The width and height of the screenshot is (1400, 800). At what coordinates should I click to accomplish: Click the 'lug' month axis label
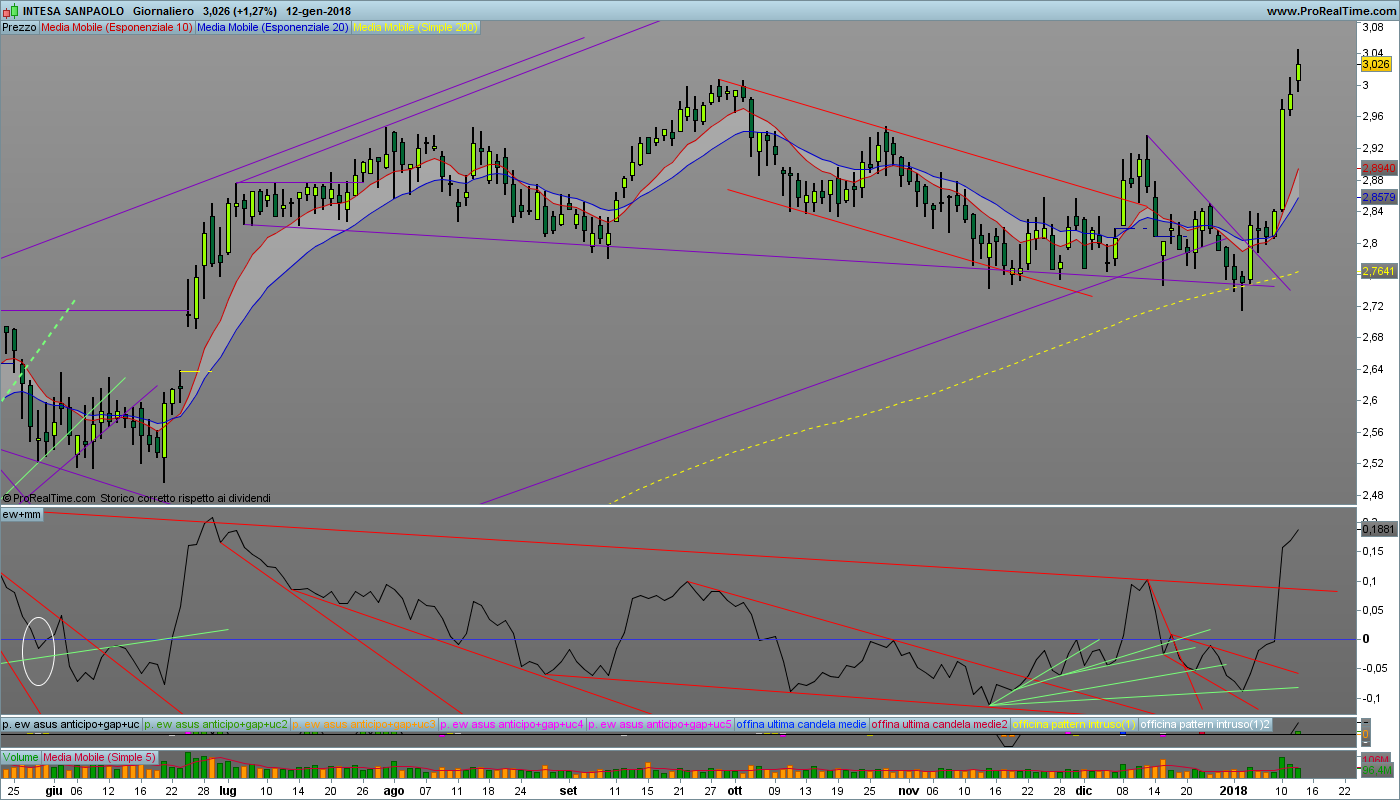(228, 789)
